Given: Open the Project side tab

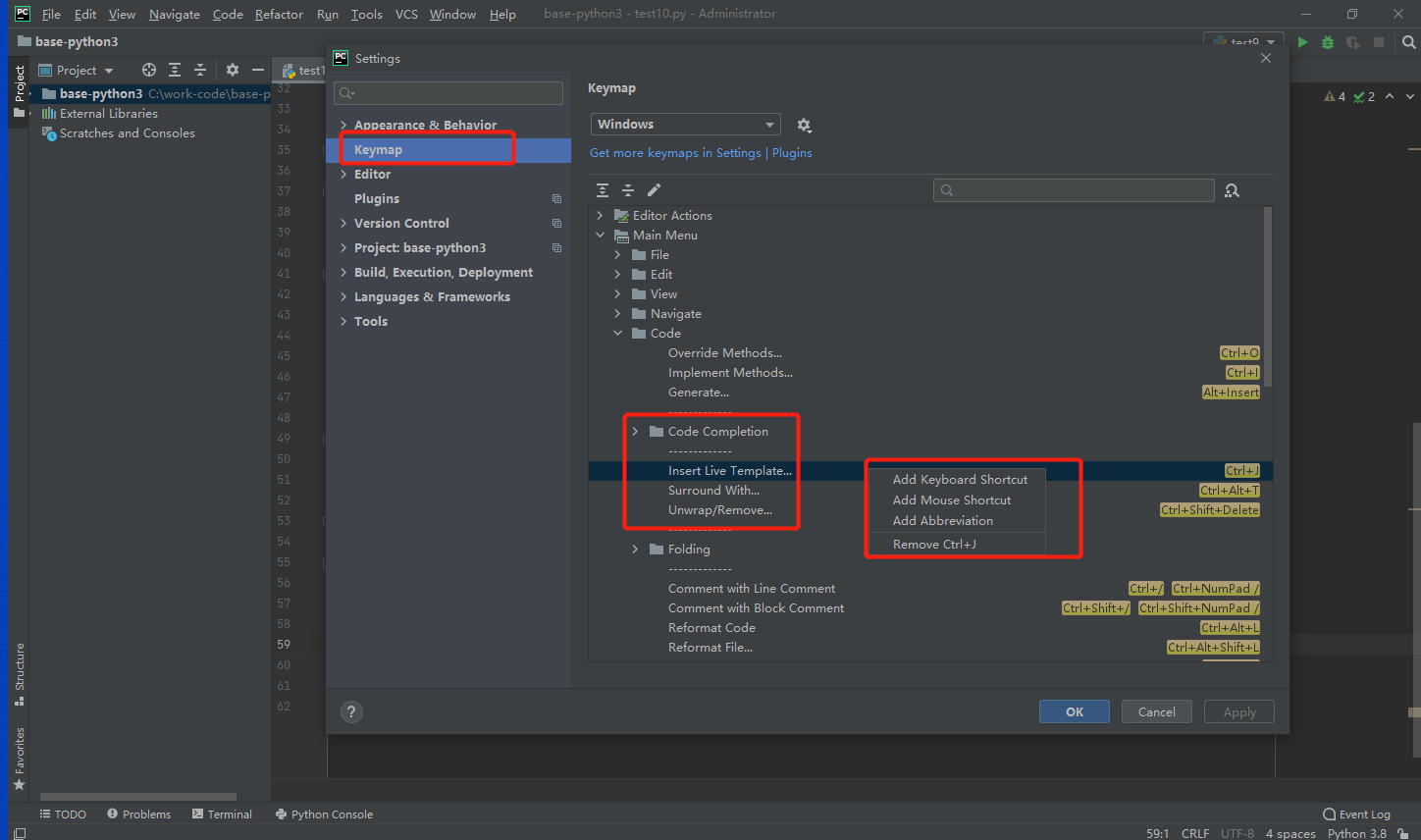Looking at the screenshot, I should pyautogui.click(x=19, y=90).
